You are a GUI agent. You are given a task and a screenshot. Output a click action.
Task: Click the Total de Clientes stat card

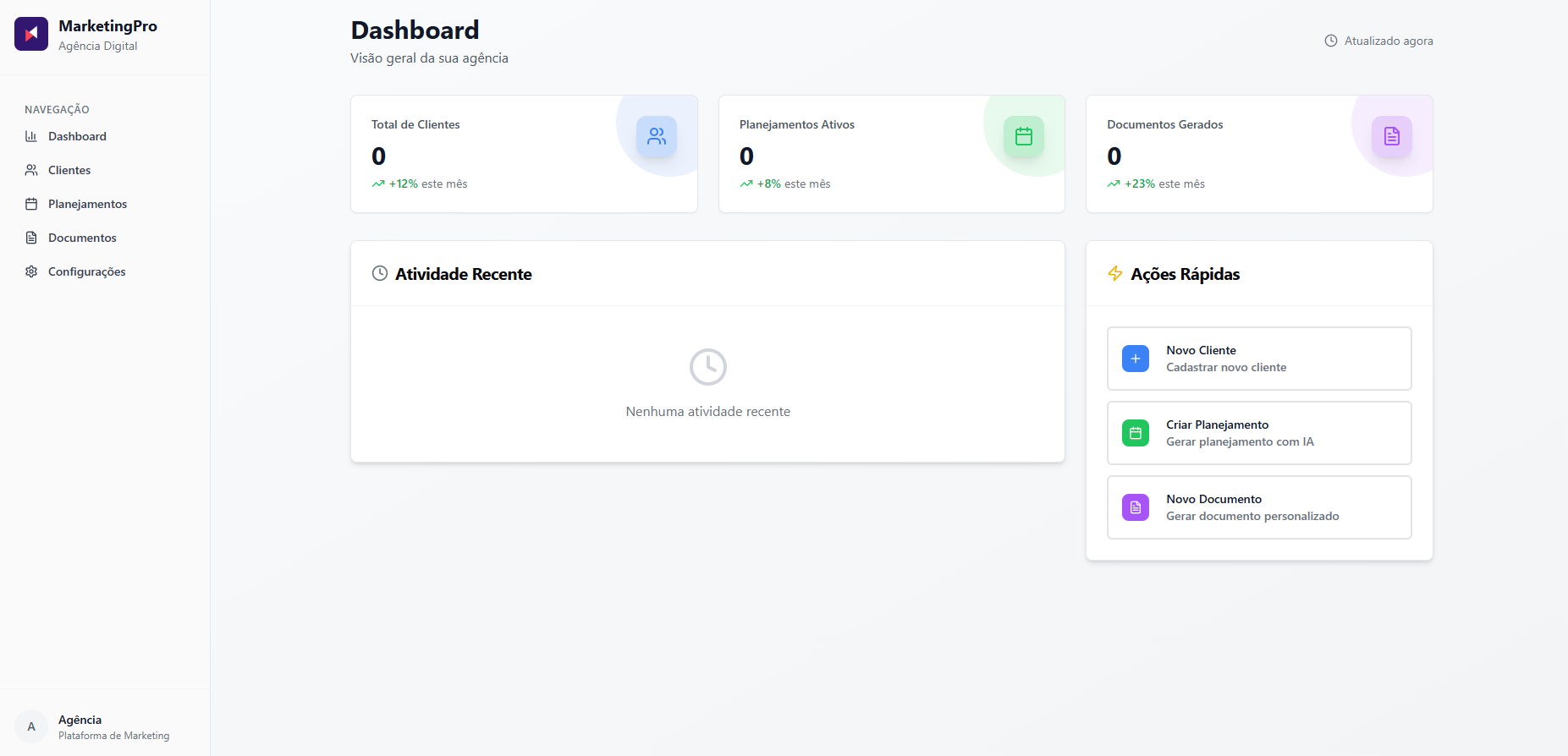(x=524, y=154)
